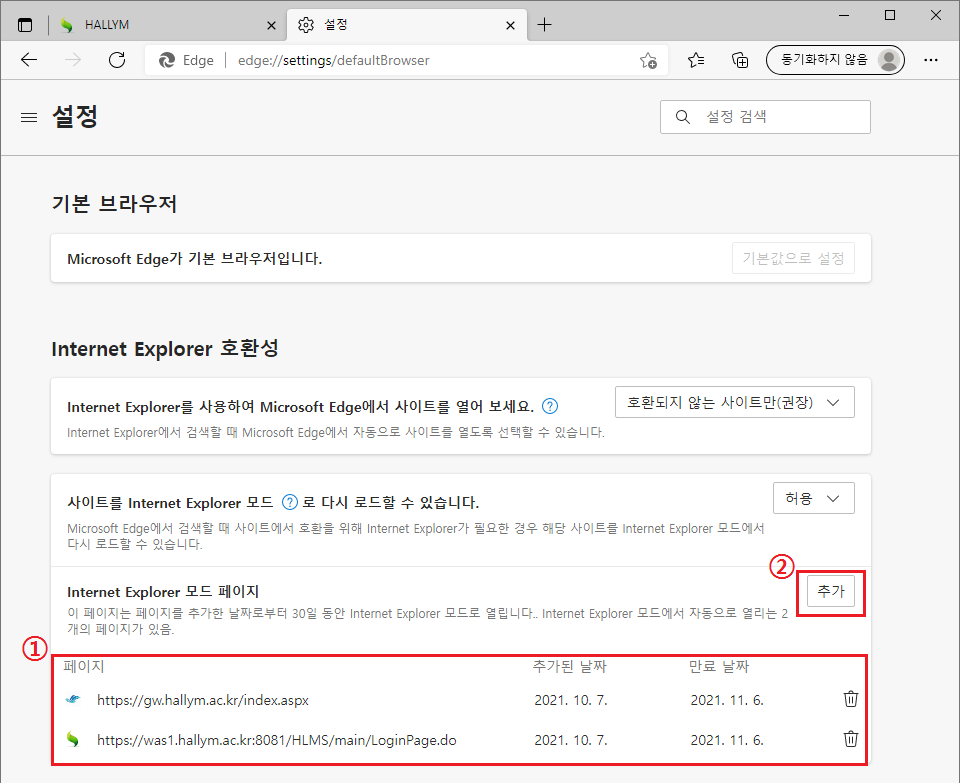Open a new tab with plus button

544,24
